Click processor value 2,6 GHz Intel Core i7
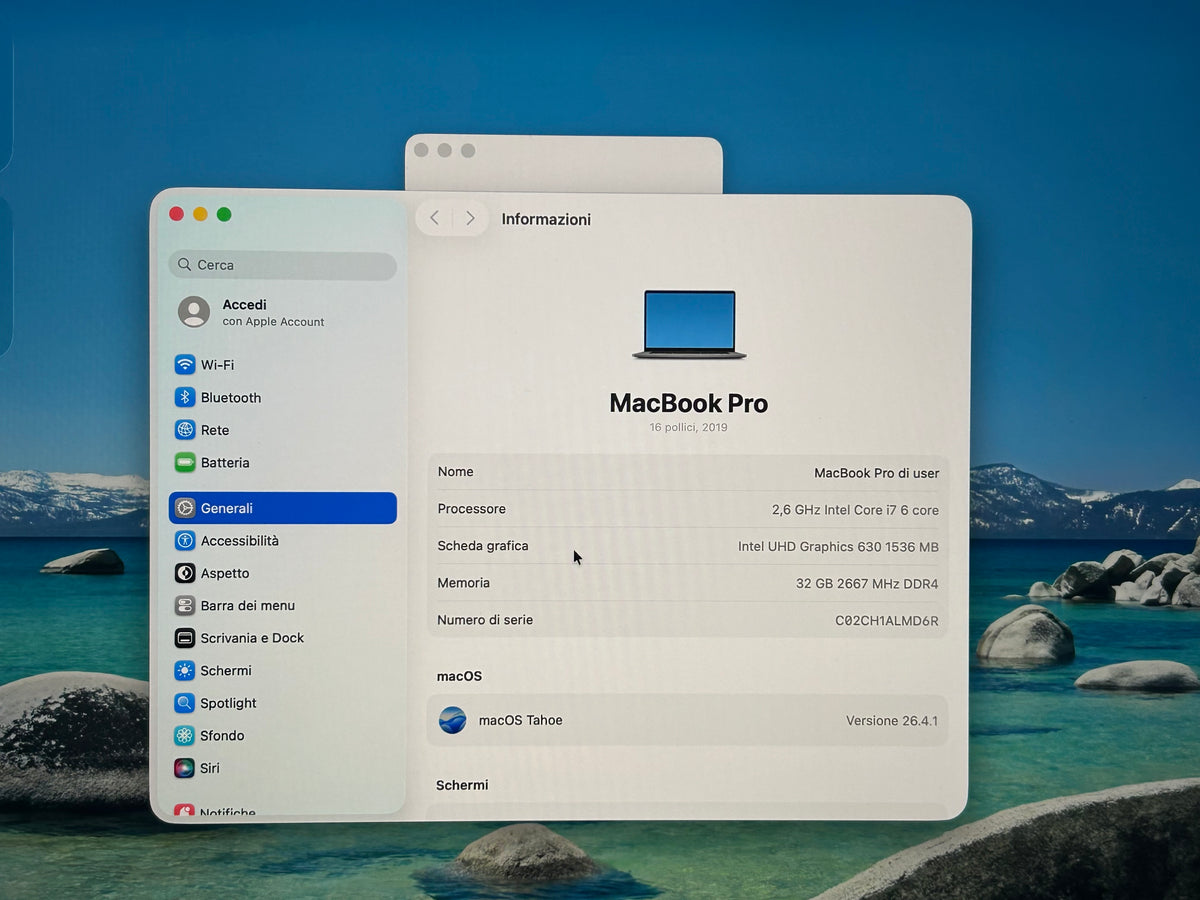The image size is (1200, 900). (x=855, y=510)
